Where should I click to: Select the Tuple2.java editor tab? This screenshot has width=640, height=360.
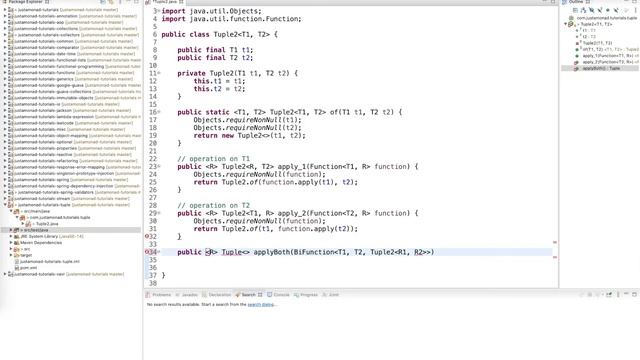pyautogui.click(x=164, y=2)
